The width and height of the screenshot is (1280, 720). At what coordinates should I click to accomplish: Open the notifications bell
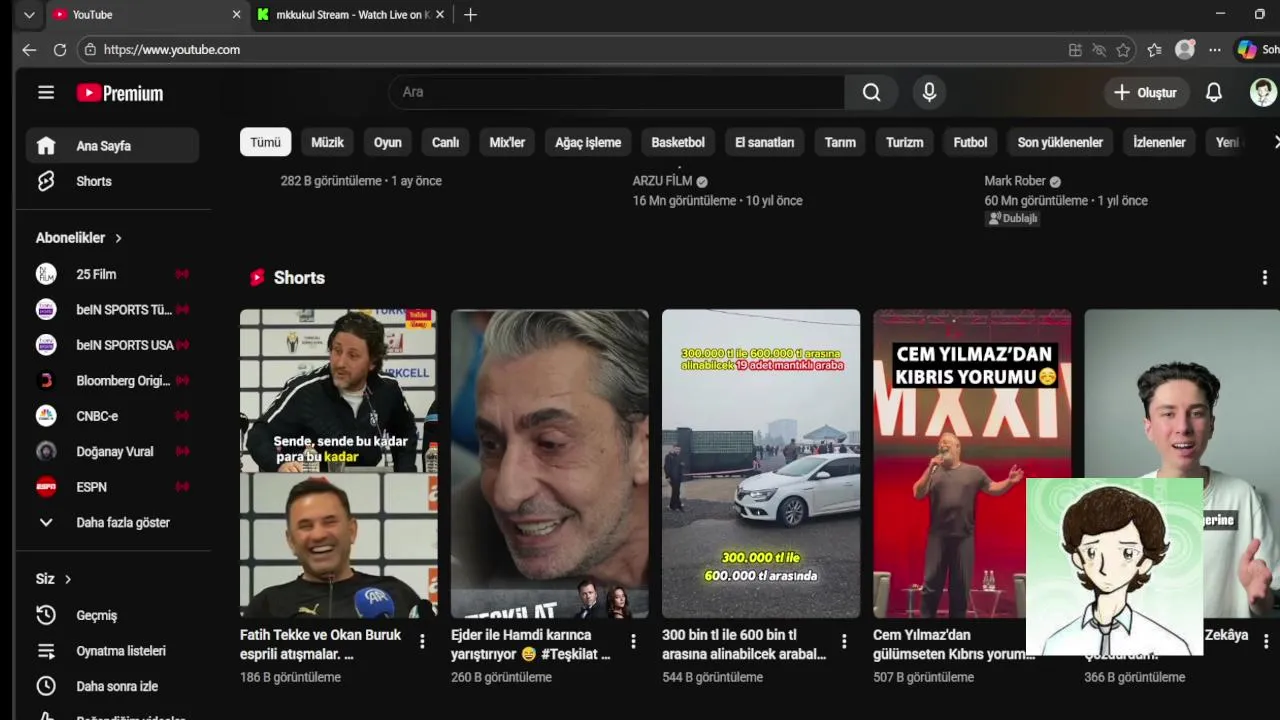pos(1213,92)
